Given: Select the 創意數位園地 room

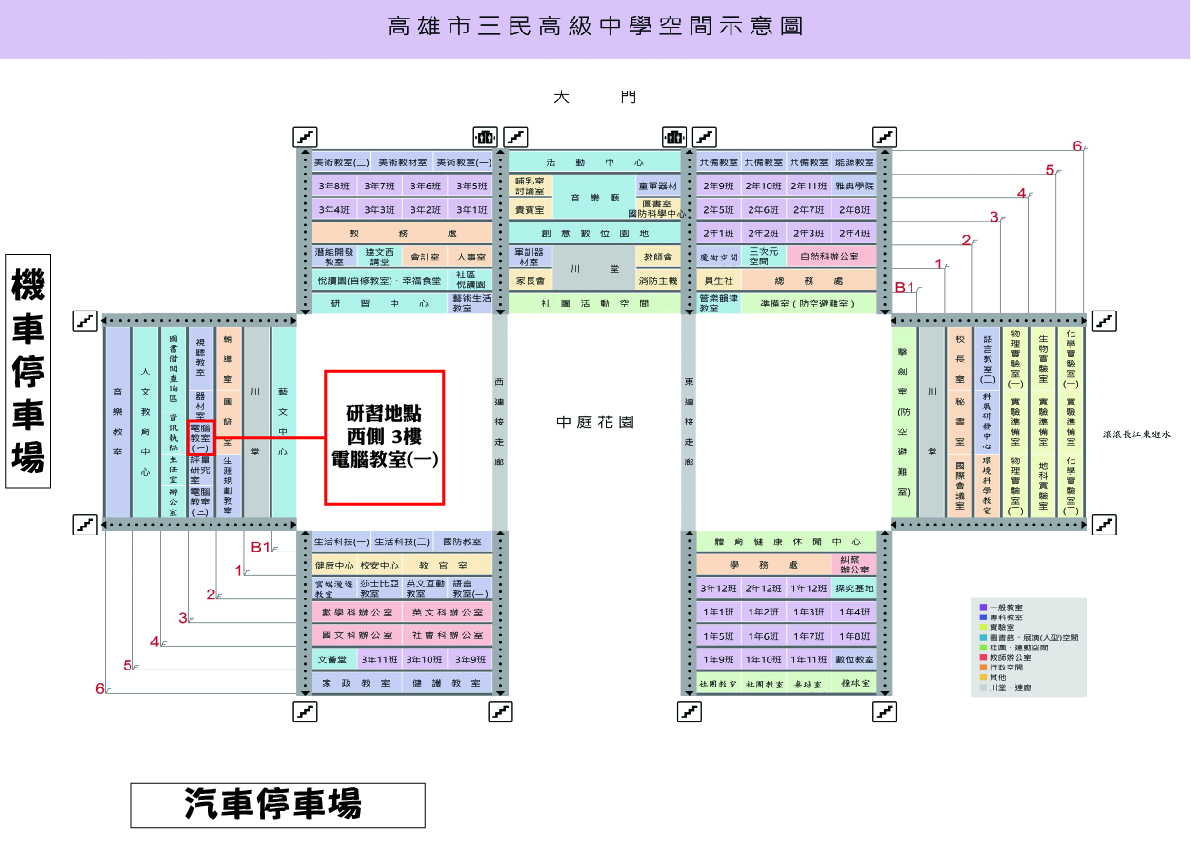Looking at the screenshot, I should tap(595, 233).
